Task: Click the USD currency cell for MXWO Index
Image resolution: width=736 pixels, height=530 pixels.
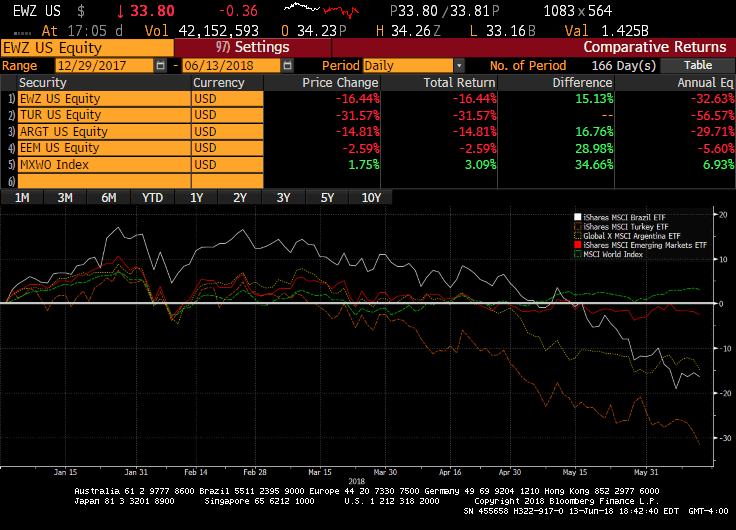Action: [227, 165]
